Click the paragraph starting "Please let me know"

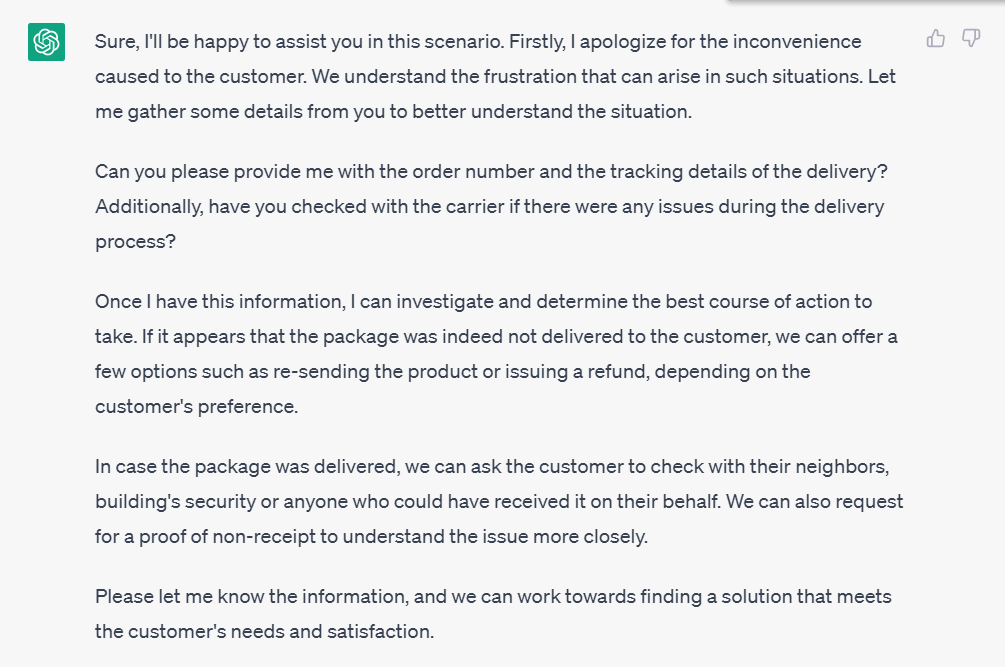coord(493,614)
